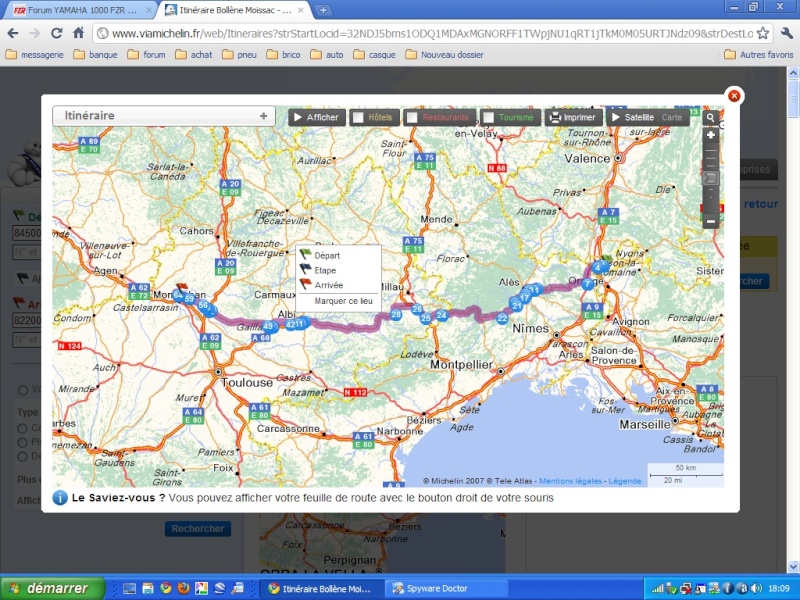Click route waypoint marker 49 near Gaillac
800x600 pixels.
268,327
